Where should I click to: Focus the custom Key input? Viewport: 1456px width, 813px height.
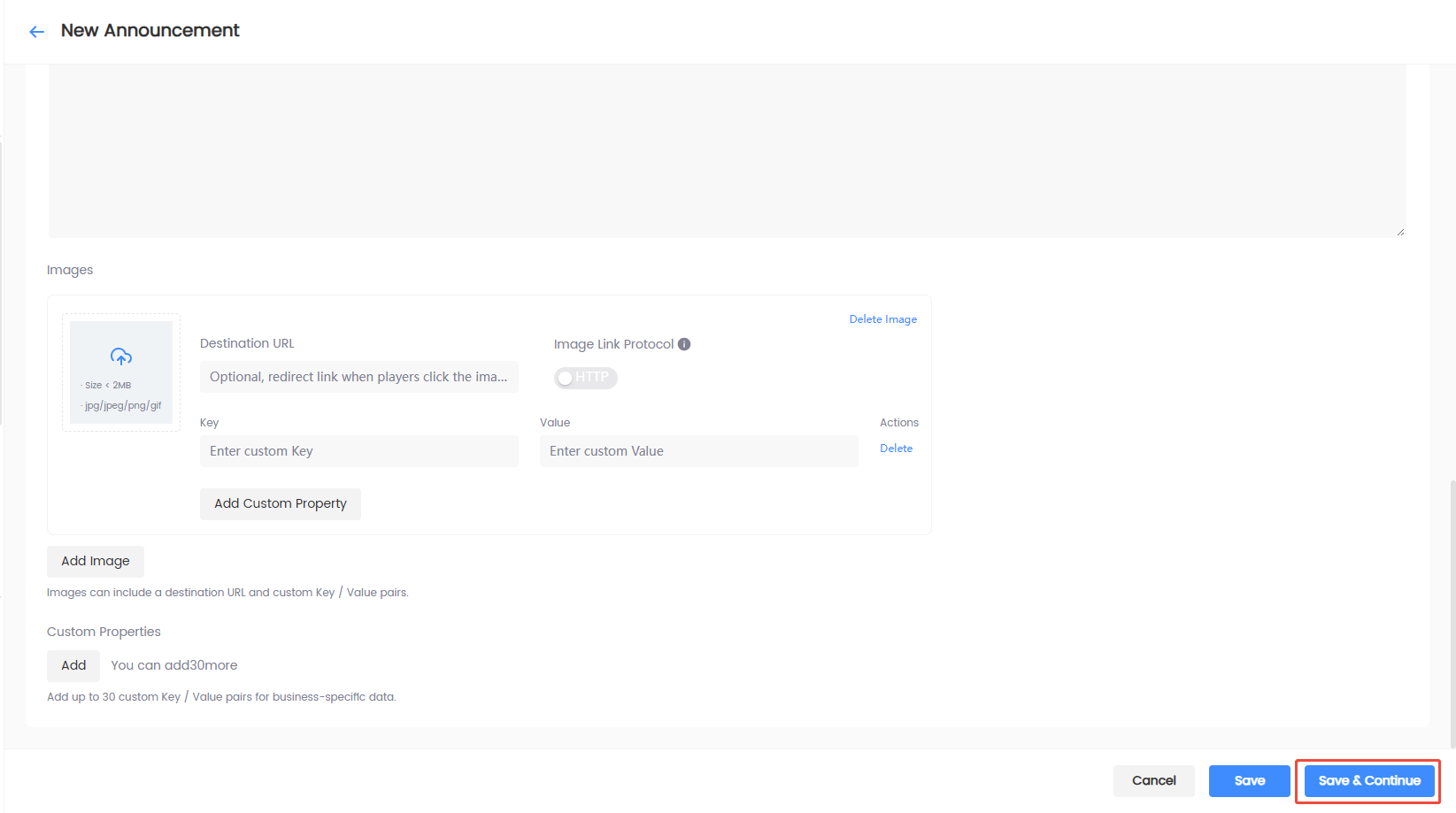pos(359,451)
